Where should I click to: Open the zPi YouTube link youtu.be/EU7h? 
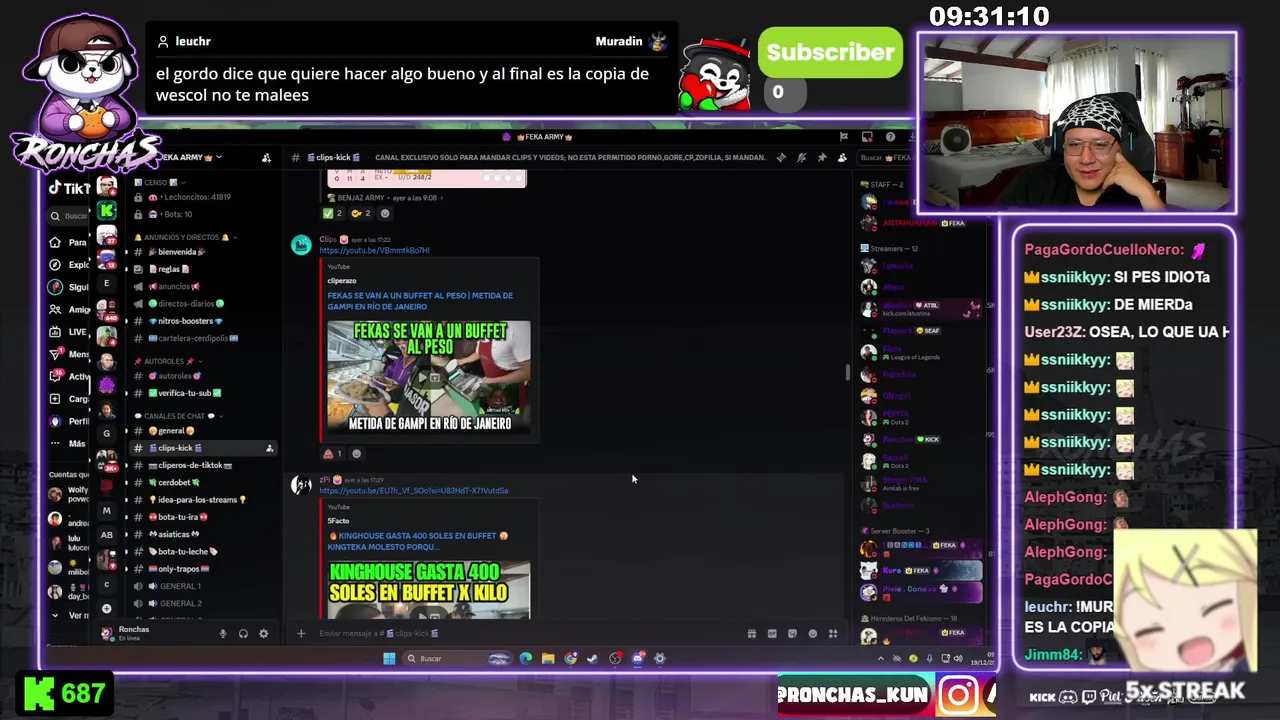pyautogui.click(x=414, y=491)
